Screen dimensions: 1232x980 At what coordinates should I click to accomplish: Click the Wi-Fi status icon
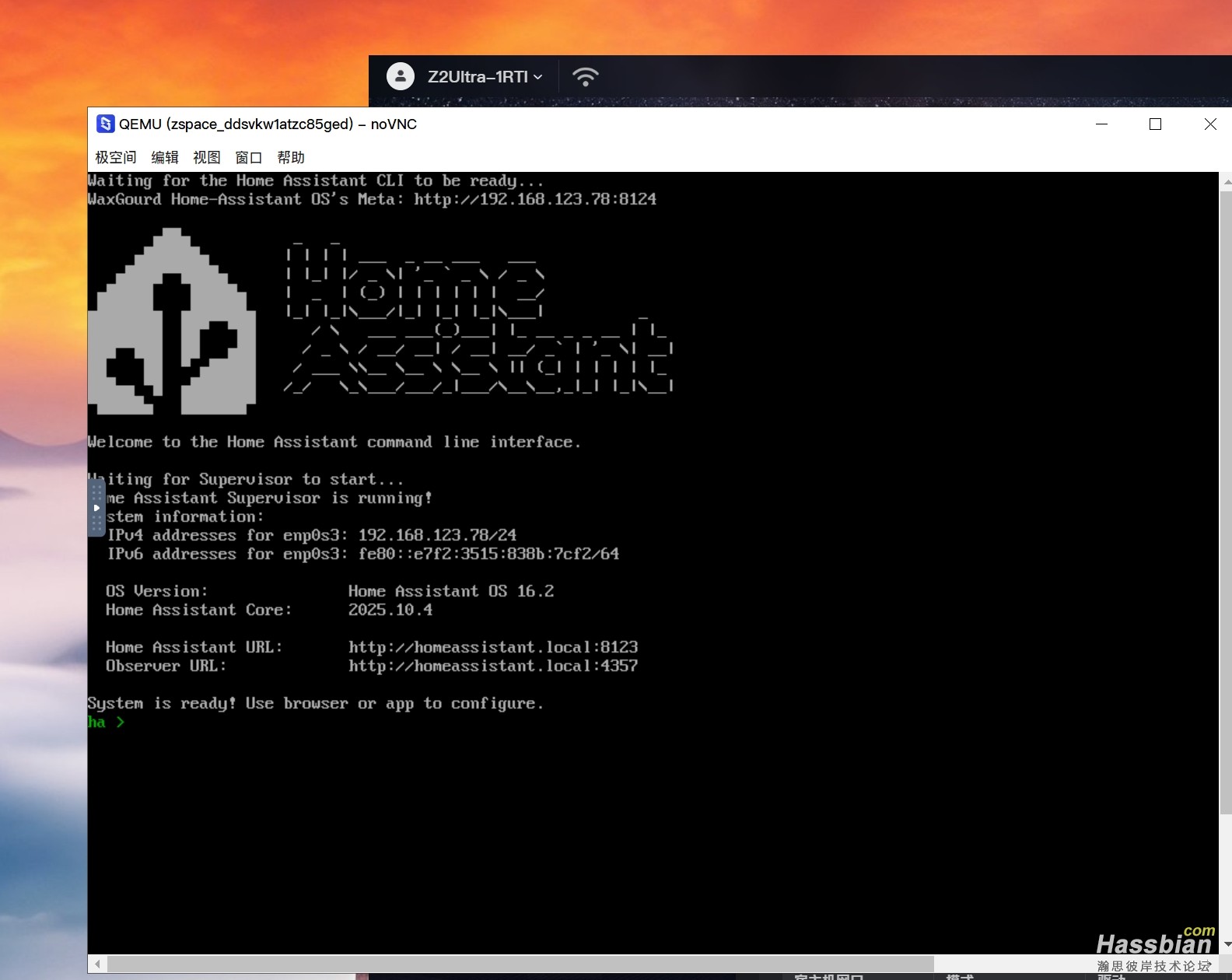[585, 76]
